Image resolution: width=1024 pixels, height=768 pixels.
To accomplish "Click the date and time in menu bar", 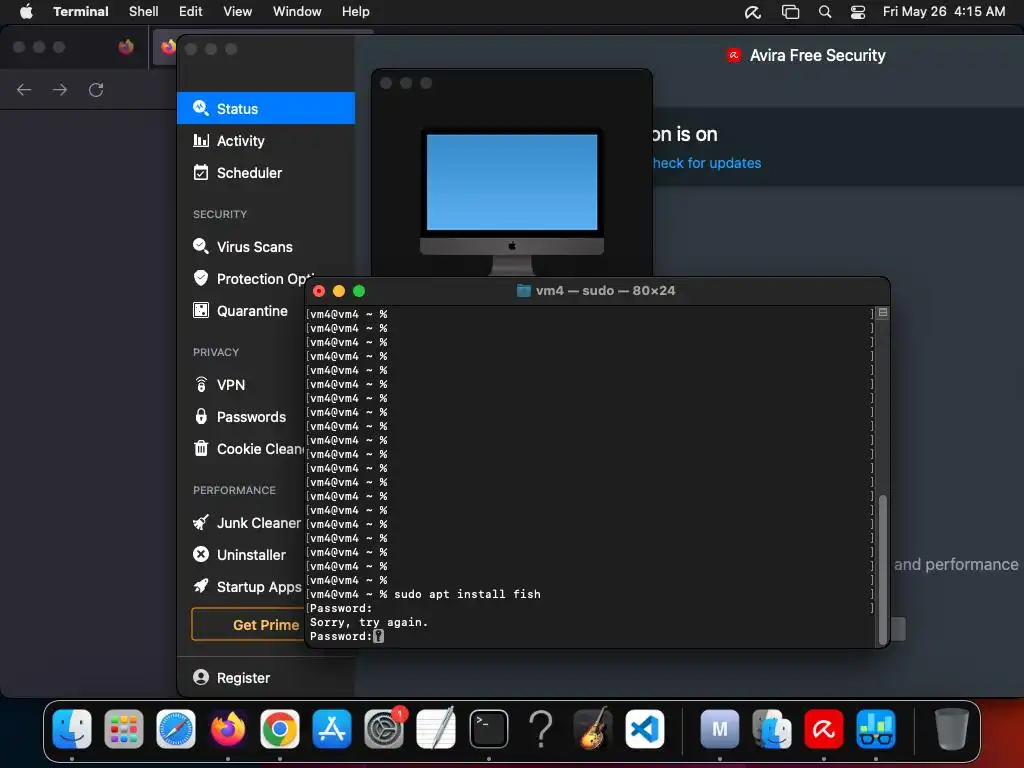I will (x=944, y=11).
